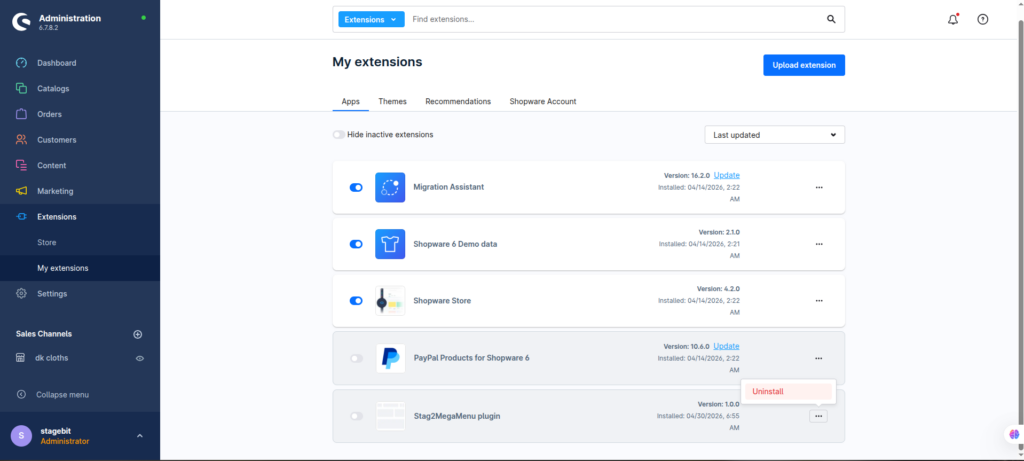Click the Shopware logo icon
This screenshot has height=461, width=1024.
pos(22,22)
